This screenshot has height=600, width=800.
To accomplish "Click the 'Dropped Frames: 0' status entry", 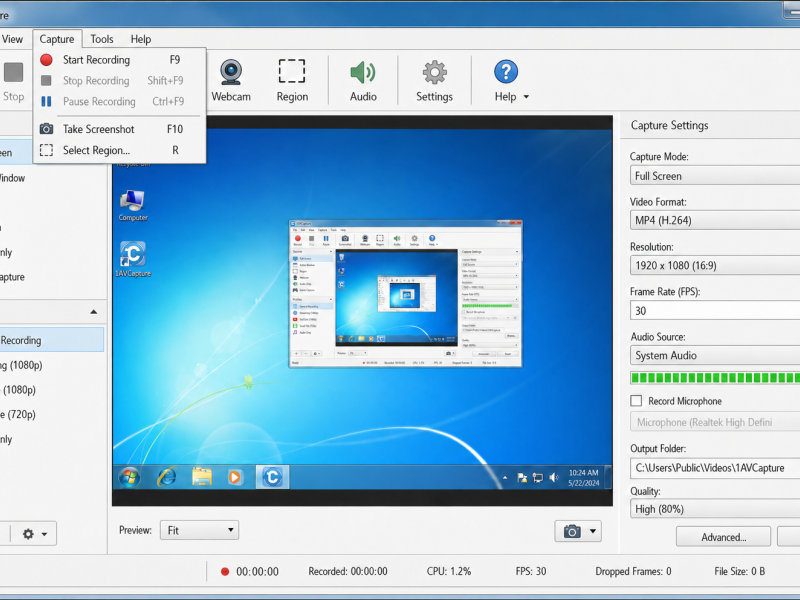I will coord(633,571).
